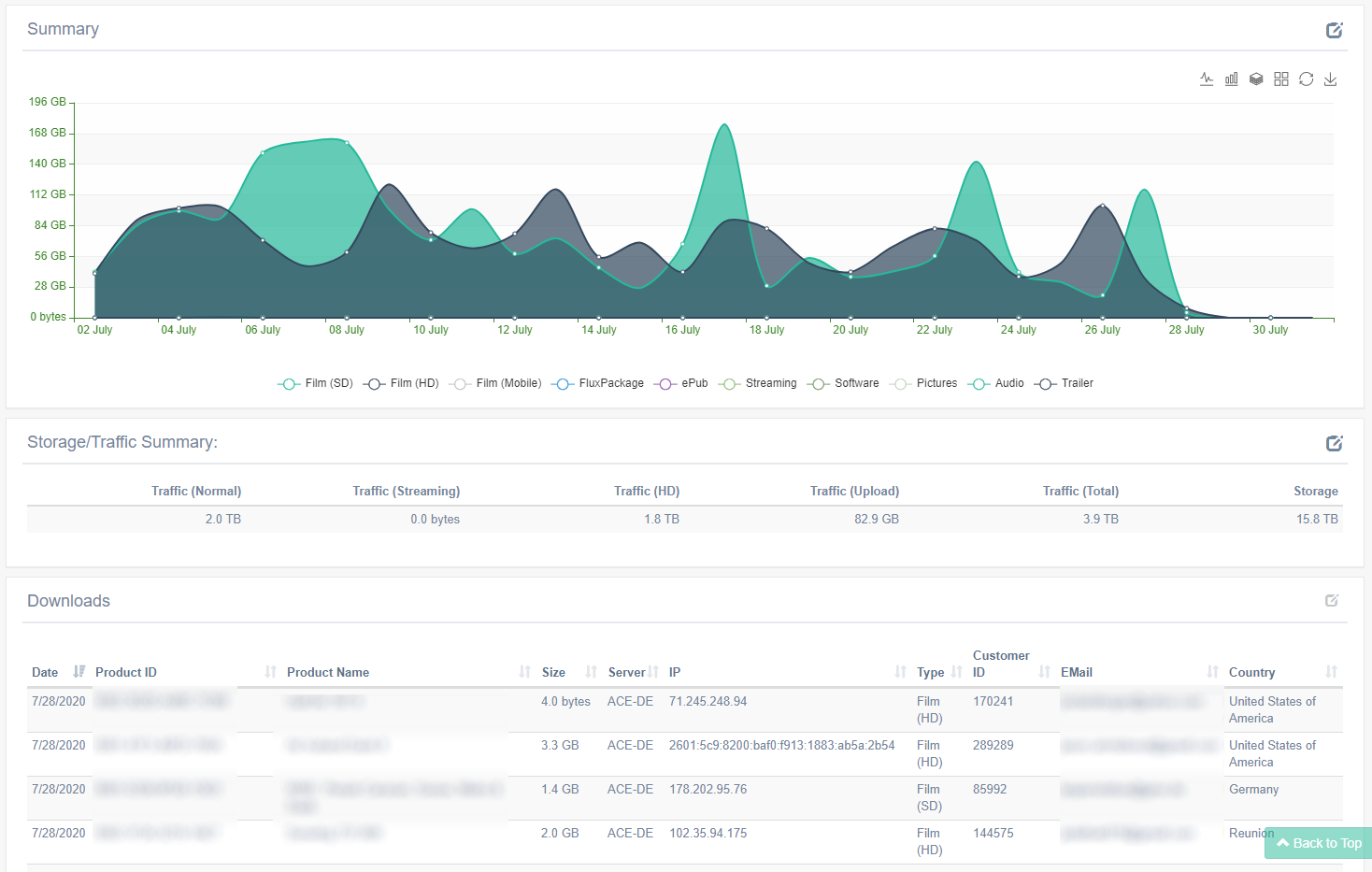The width and height of the screenshot is (1372, 872).
Task: Save chart as image download icon
Action: [x=1330, y=79]
